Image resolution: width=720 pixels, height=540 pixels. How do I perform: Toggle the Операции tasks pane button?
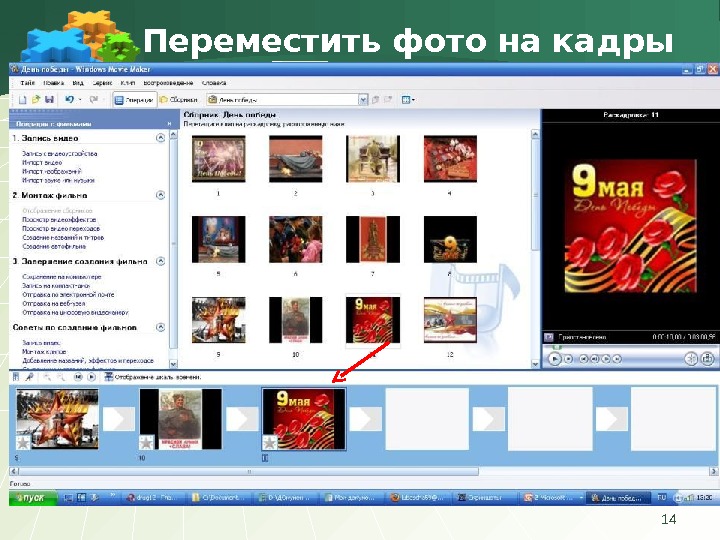pyautogui.click(x=134, y=100)
